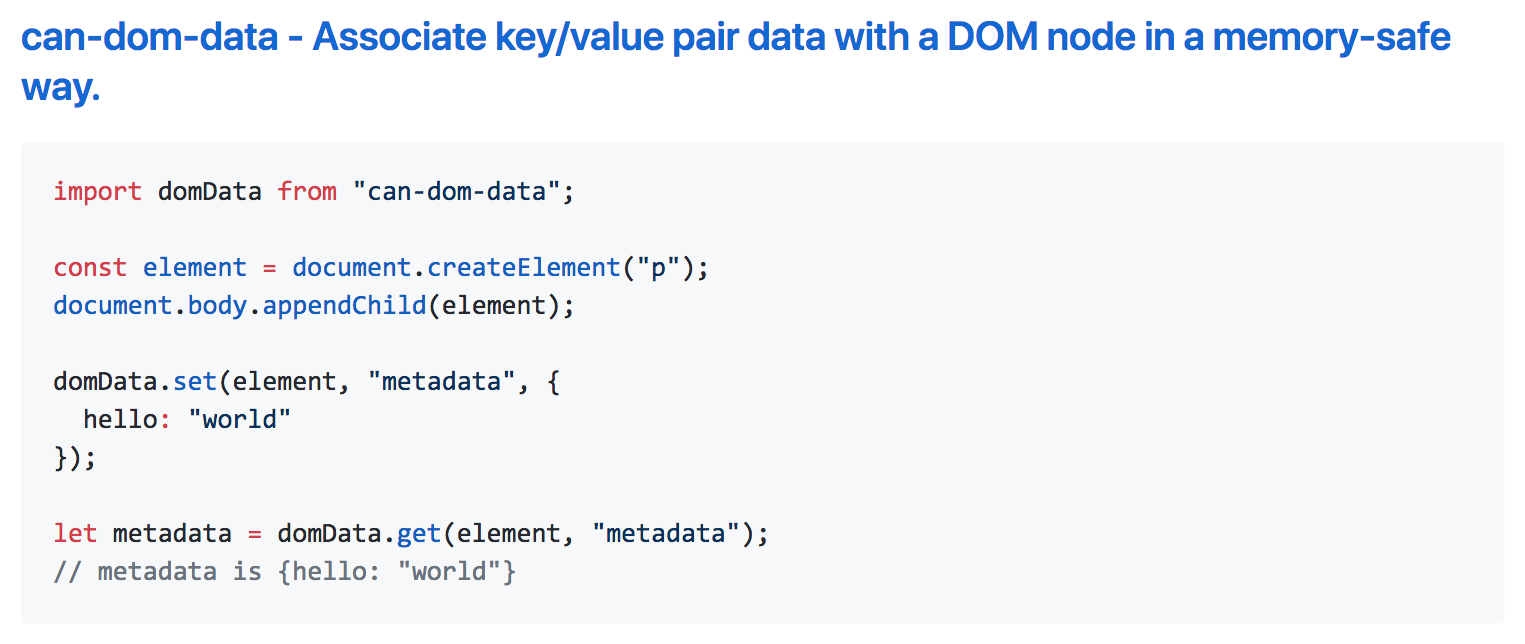Click the blue "element" variable after const

point(195,267)
